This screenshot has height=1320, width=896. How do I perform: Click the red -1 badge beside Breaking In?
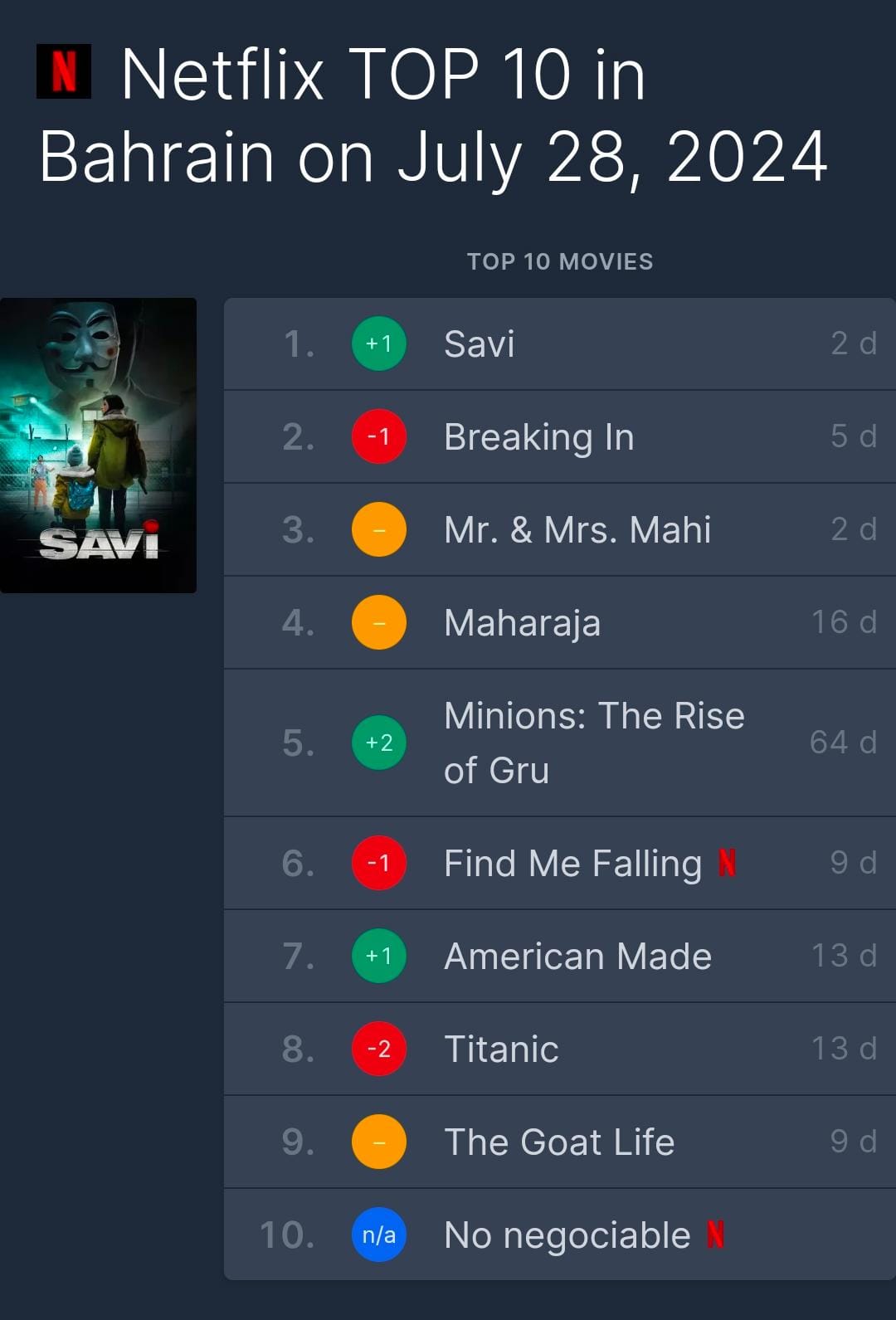379,436
